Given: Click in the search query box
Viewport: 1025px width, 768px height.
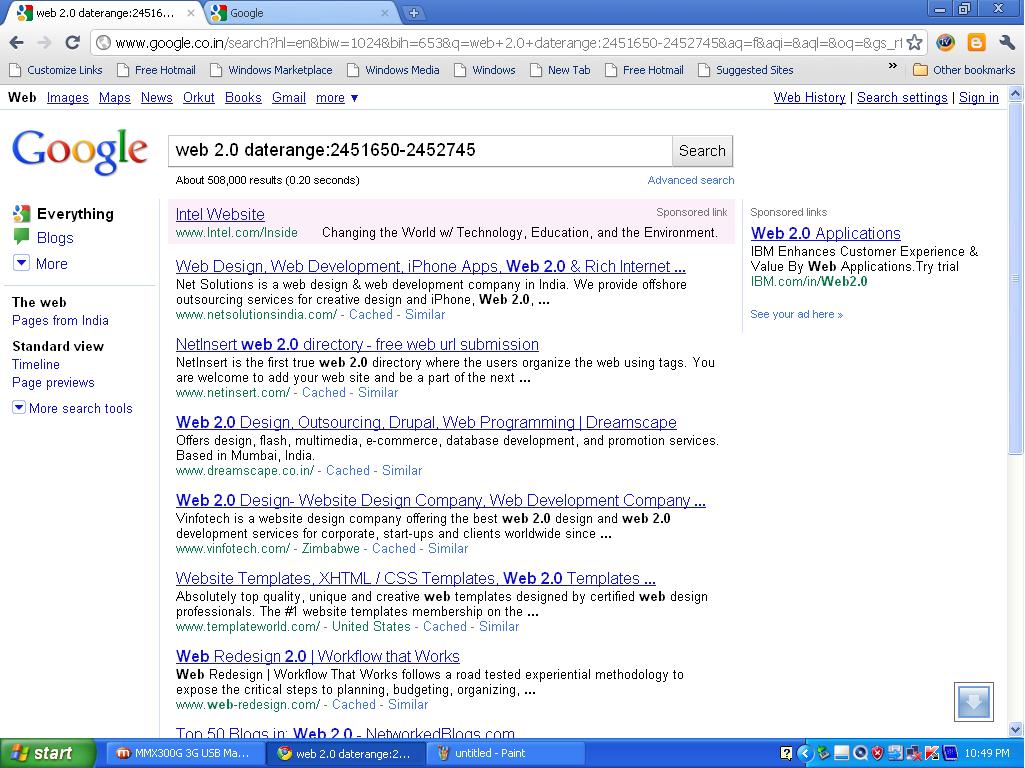Looking at the screenshot, I should (x=420, y=150).
